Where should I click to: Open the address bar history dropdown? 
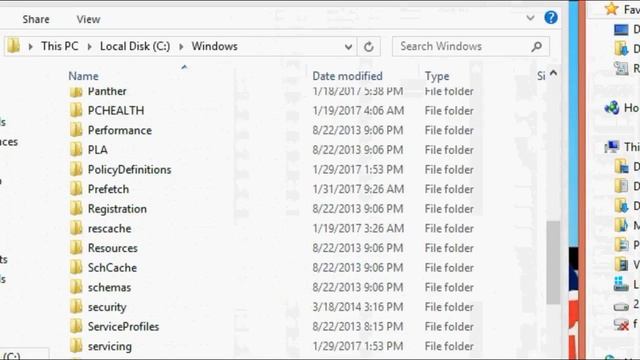(x=348, y=47)
